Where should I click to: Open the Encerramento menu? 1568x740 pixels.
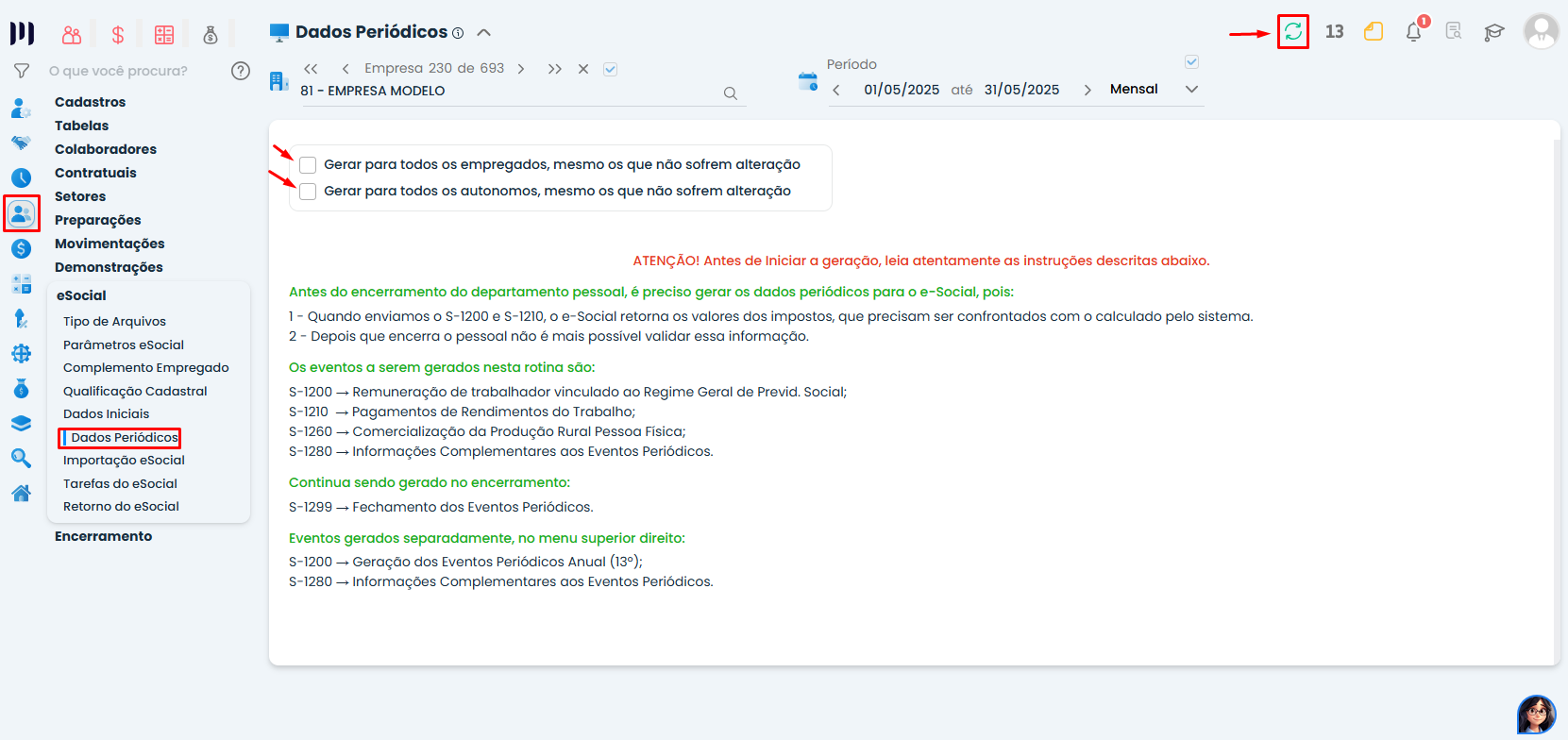103,536
